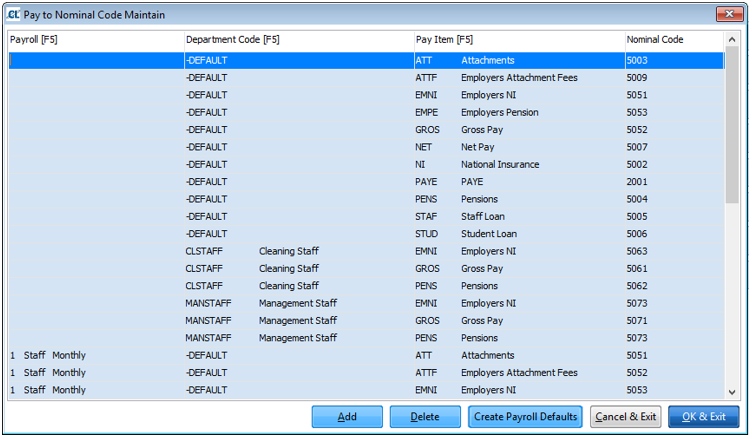The image size is (752, 439).
Task: Click the Add button
Action: (347, 417)
